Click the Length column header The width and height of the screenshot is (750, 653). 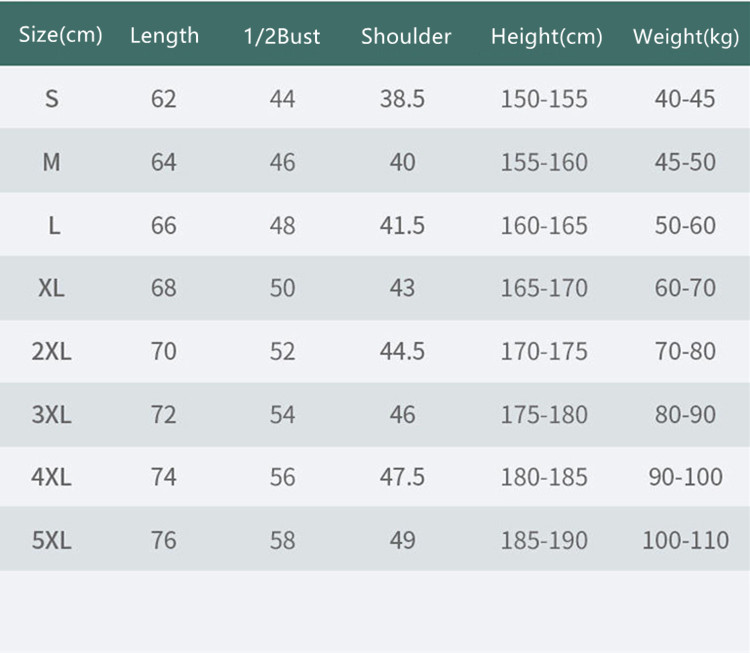[x=164, y=36]
